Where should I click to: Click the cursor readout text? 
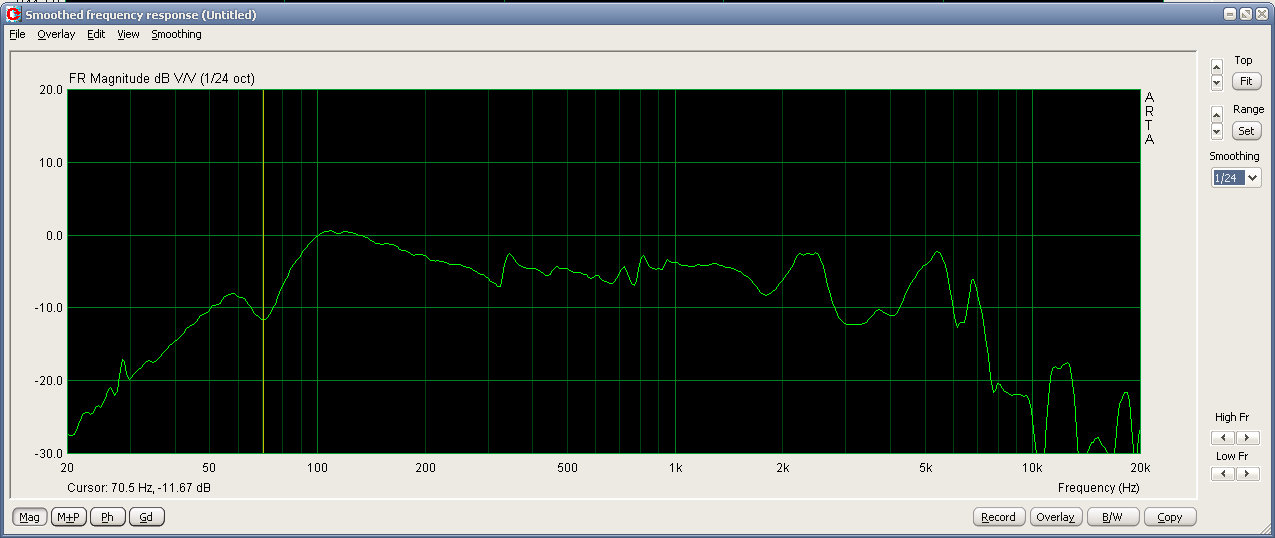[x=139, y=488]
